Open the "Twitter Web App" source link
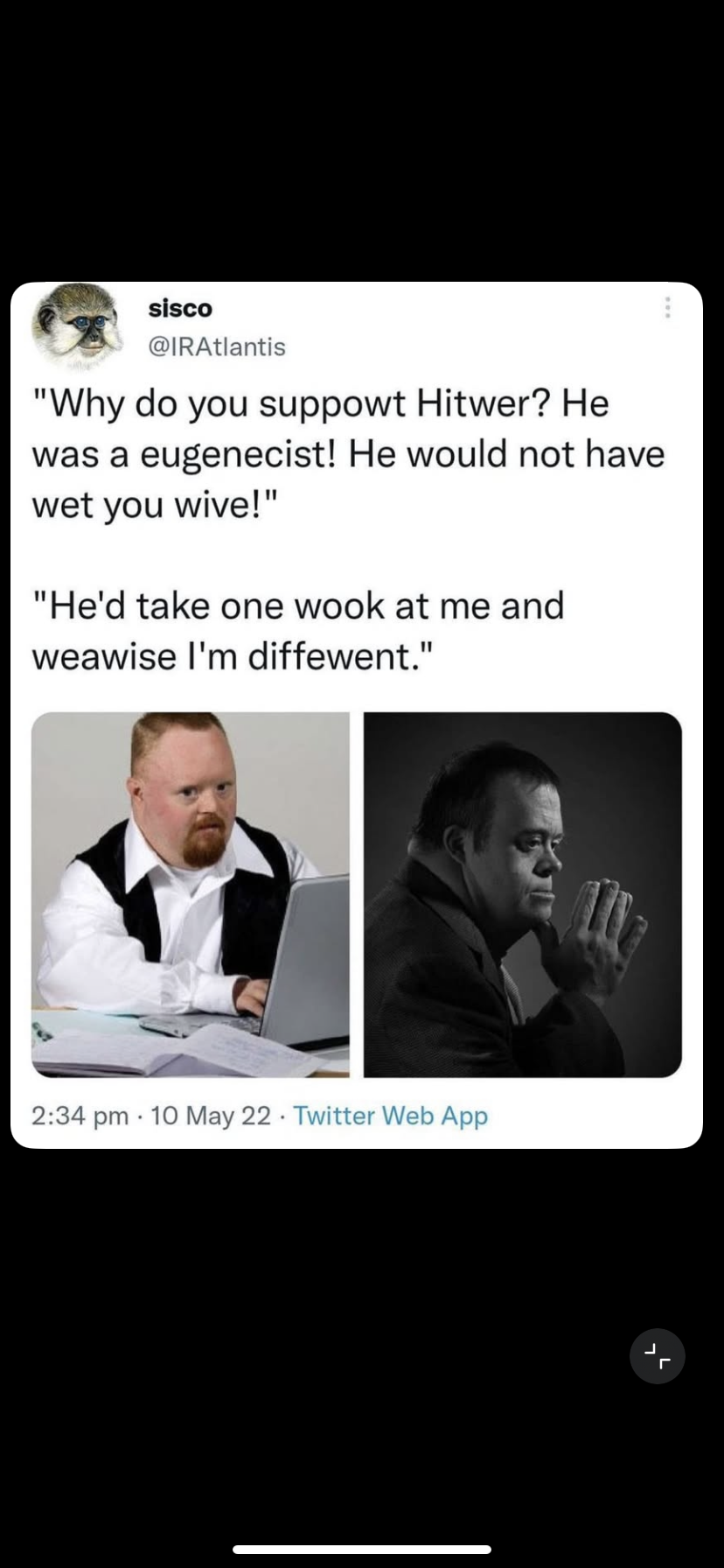 [x=390, y=1116]
